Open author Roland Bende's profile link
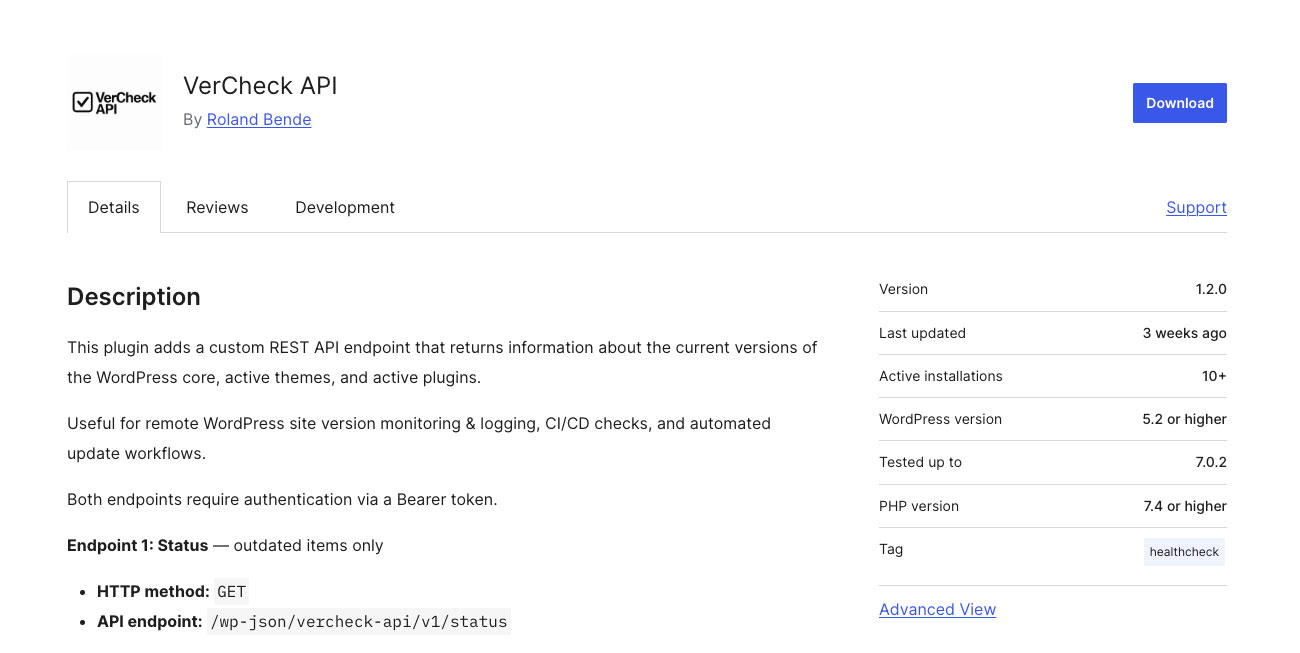 (259, 119)
